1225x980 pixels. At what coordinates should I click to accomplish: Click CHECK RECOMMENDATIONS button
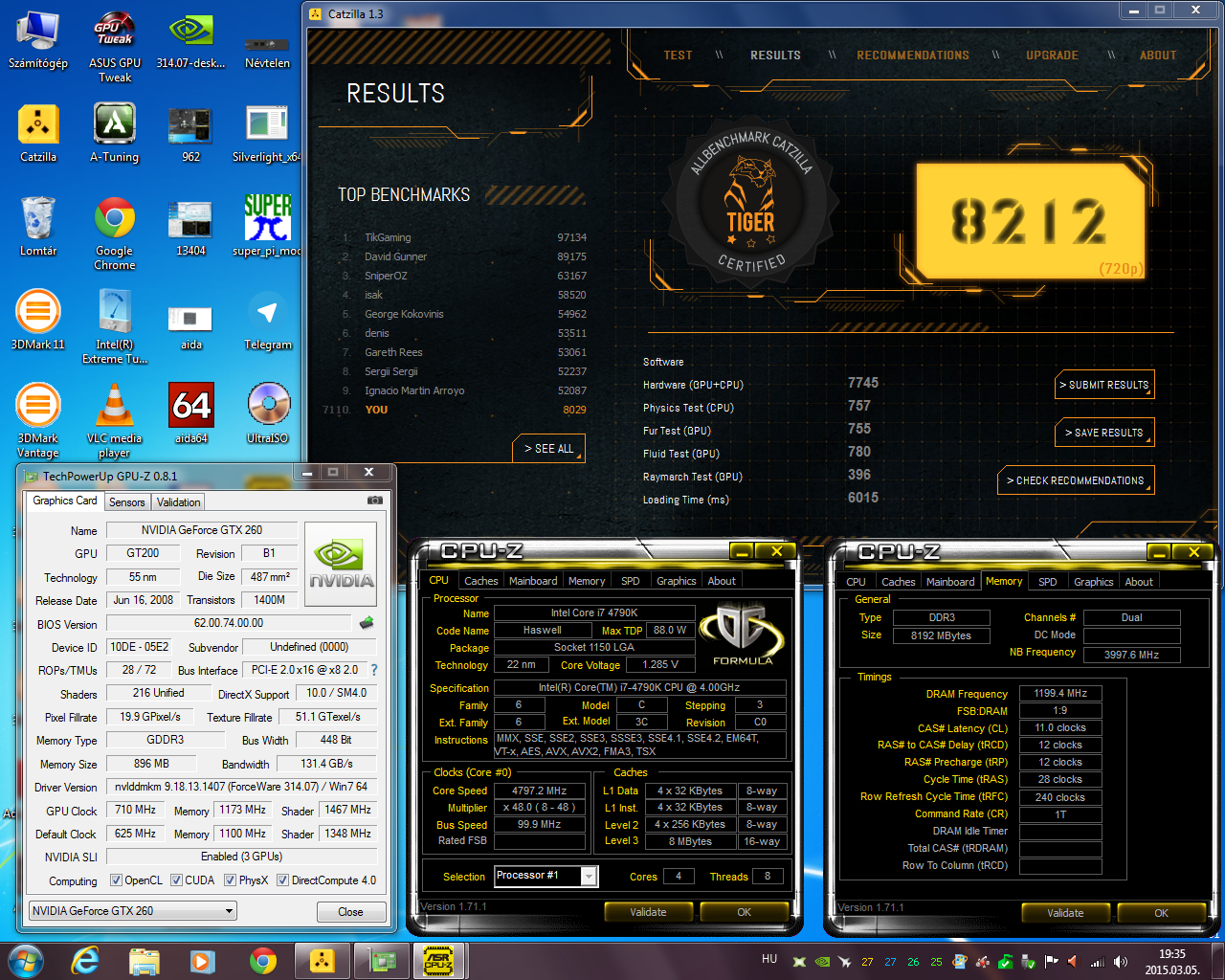point(1077,480)
